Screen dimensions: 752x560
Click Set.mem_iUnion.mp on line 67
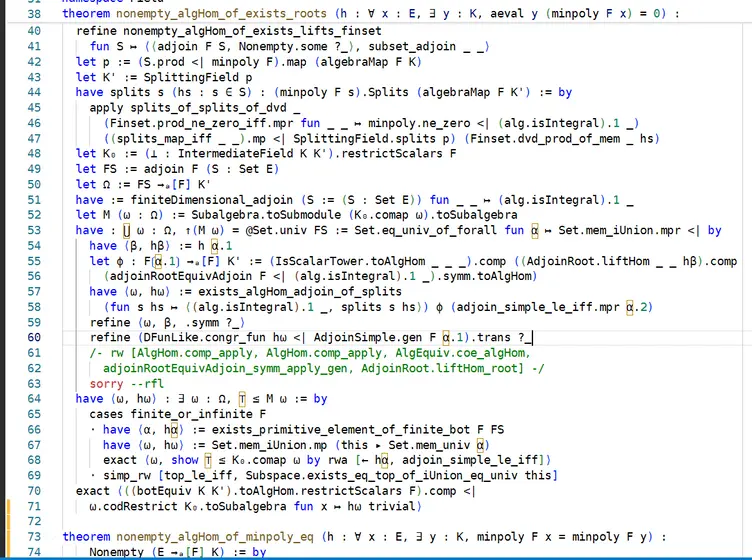coord(270,444)
